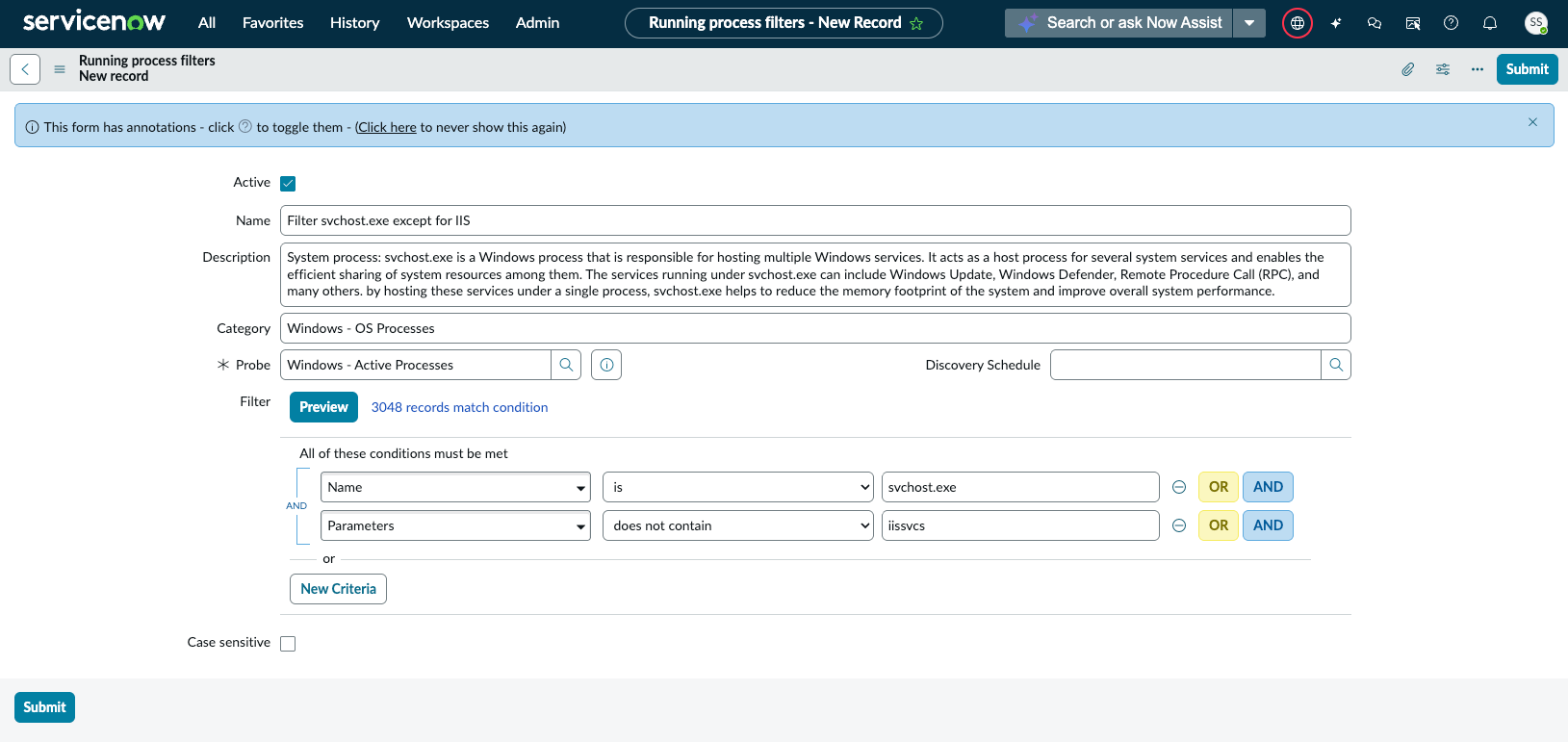Open the globe scope picker icon
The width and height of the screenshot is (1568, 742).
[x=1298, y=23]
